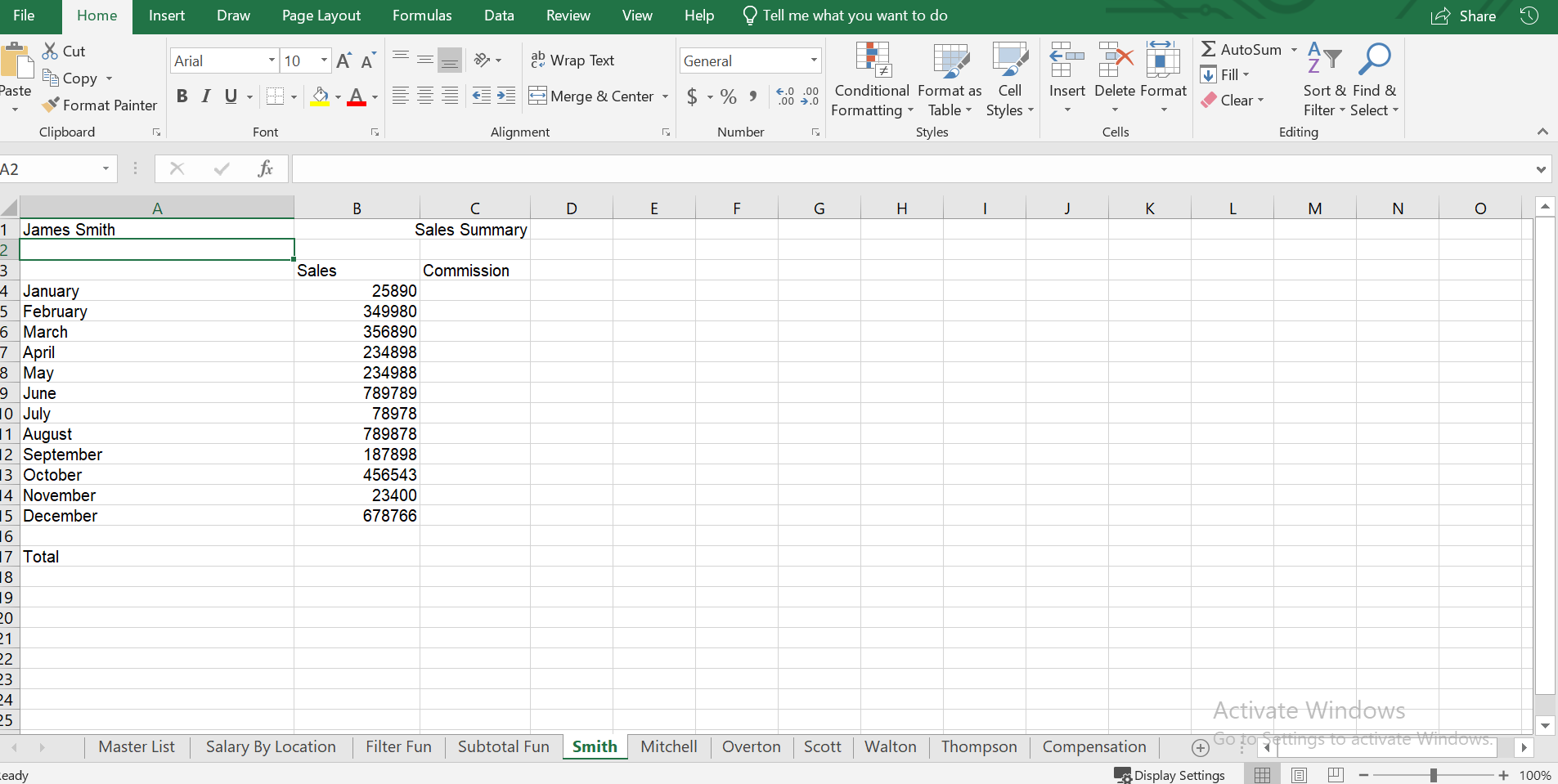Click the new sheet plus icon
1558x784 pixels.
(x=1200, y=747)
